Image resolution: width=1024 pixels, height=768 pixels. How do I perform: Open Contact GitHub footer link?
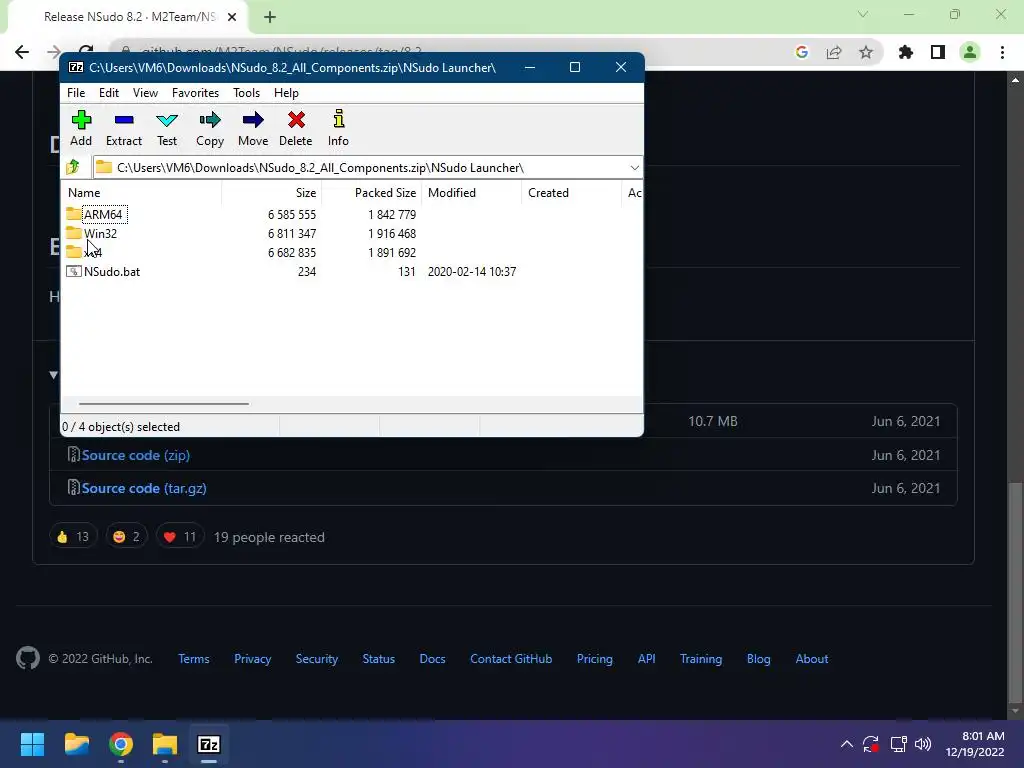511,659
